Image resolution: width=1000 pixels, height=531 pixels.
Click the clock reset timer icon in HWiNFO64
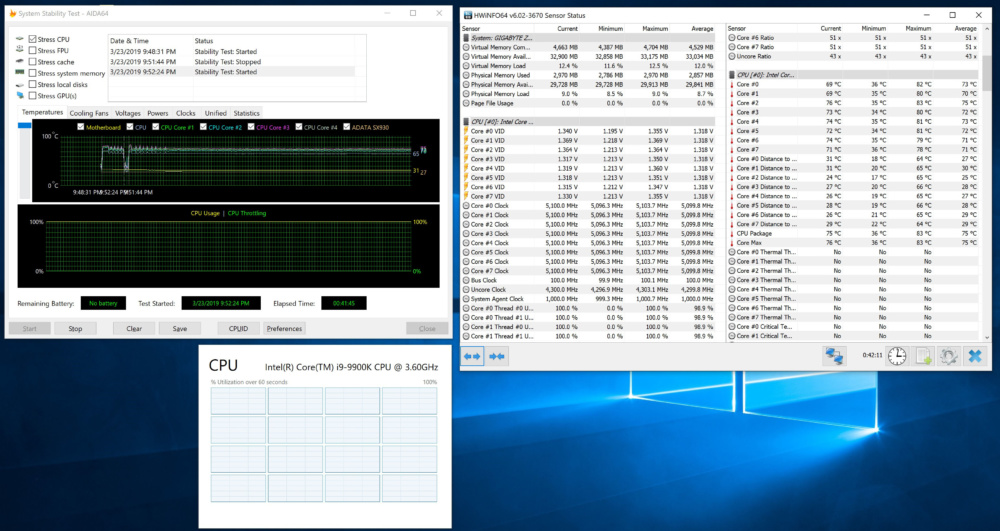point(897,356)
